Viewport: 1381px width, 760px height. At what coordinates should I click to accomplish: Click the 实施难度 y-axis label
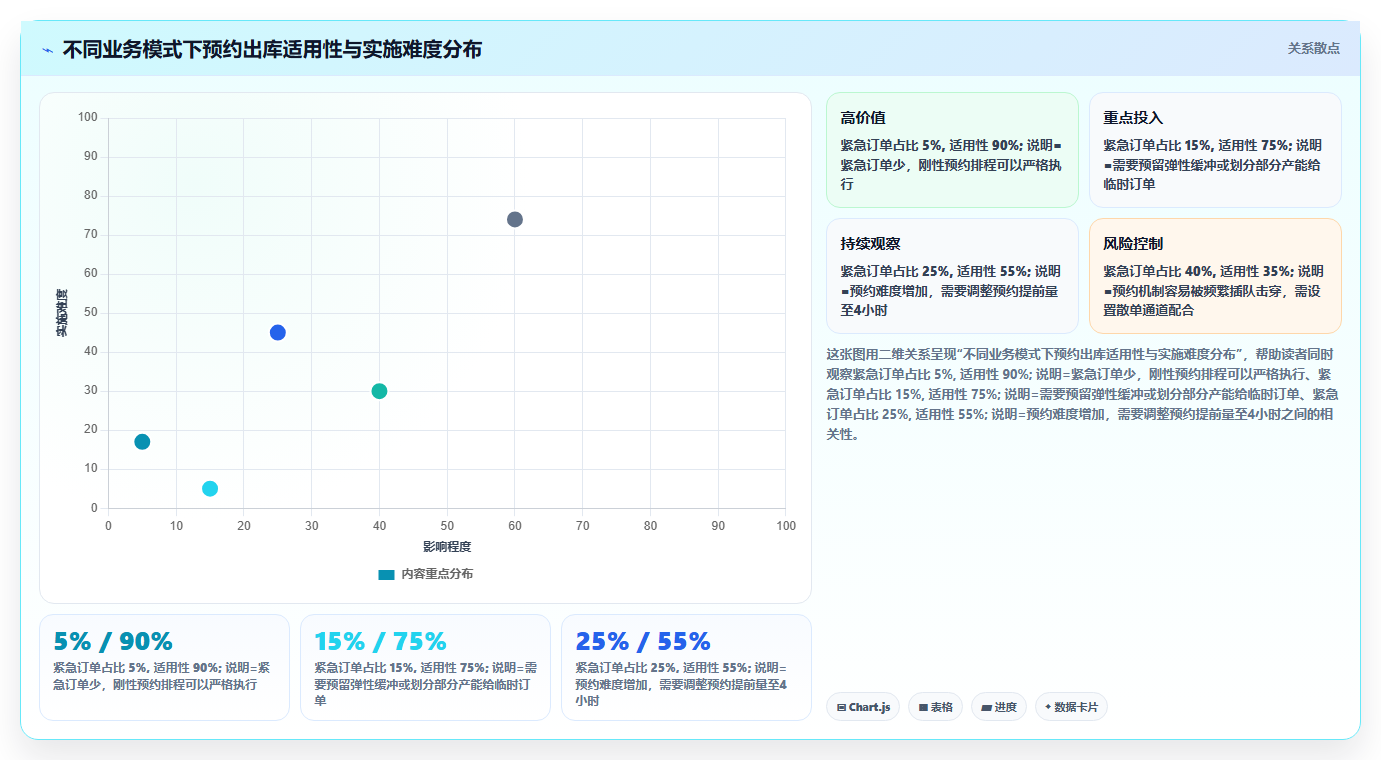point(62,313)
